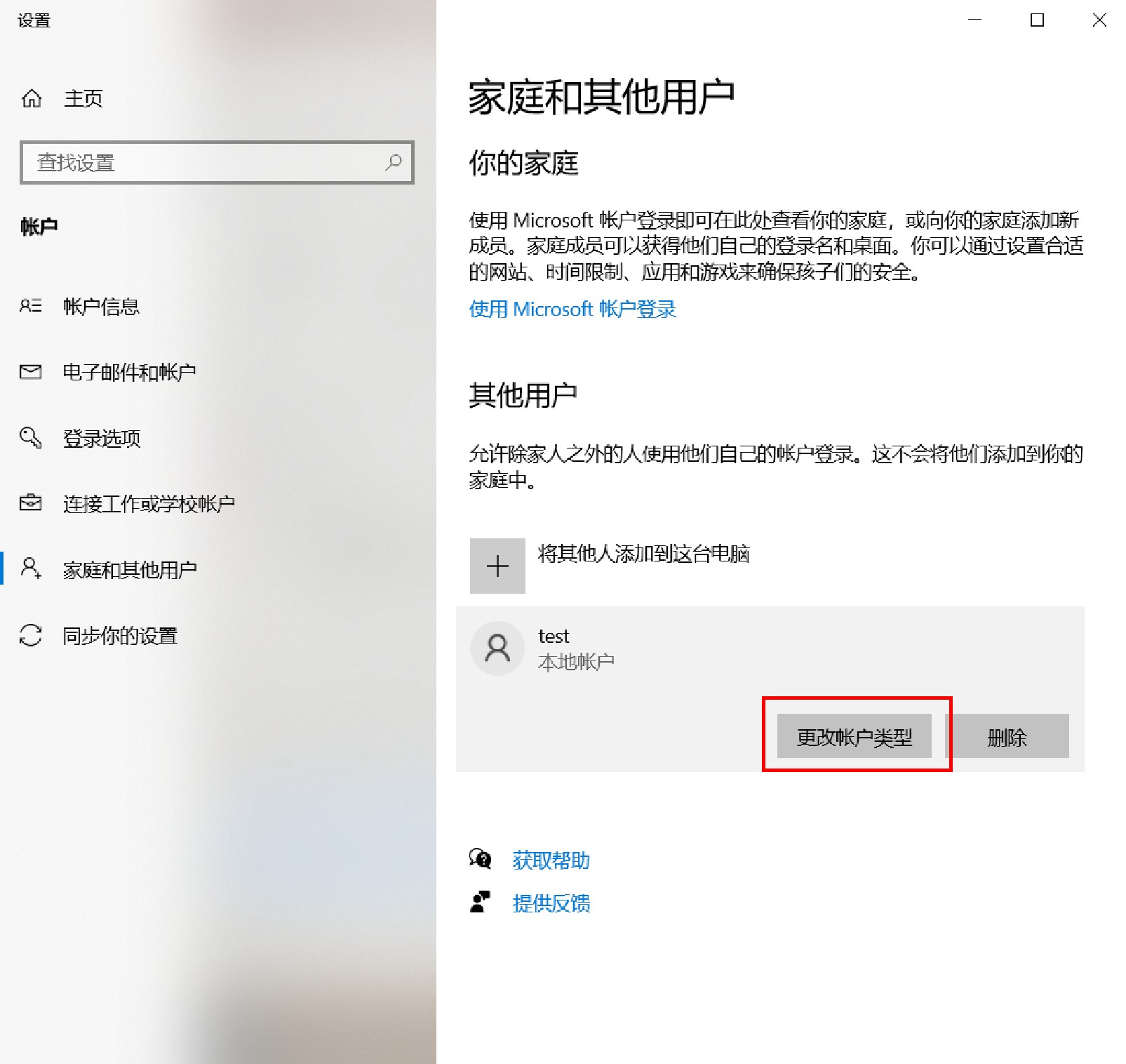Click the envelope icon for 电子邮件和帐户
This screenshot has height=1064, width=1126.
click(x=31, y=372)
